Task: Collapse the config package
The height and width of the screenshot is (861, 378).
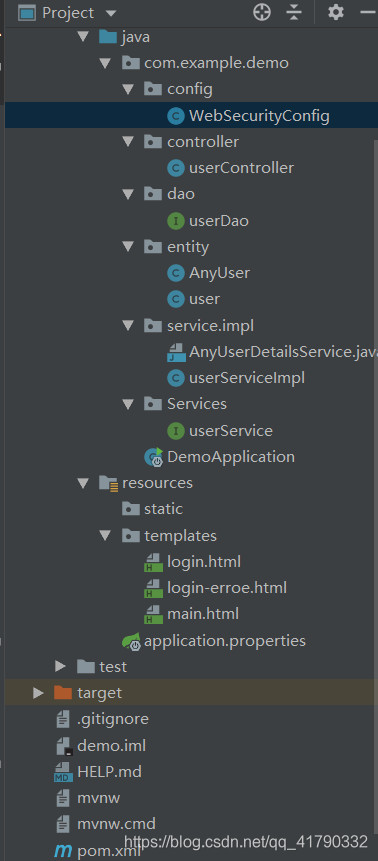Action: pos(129,89)
